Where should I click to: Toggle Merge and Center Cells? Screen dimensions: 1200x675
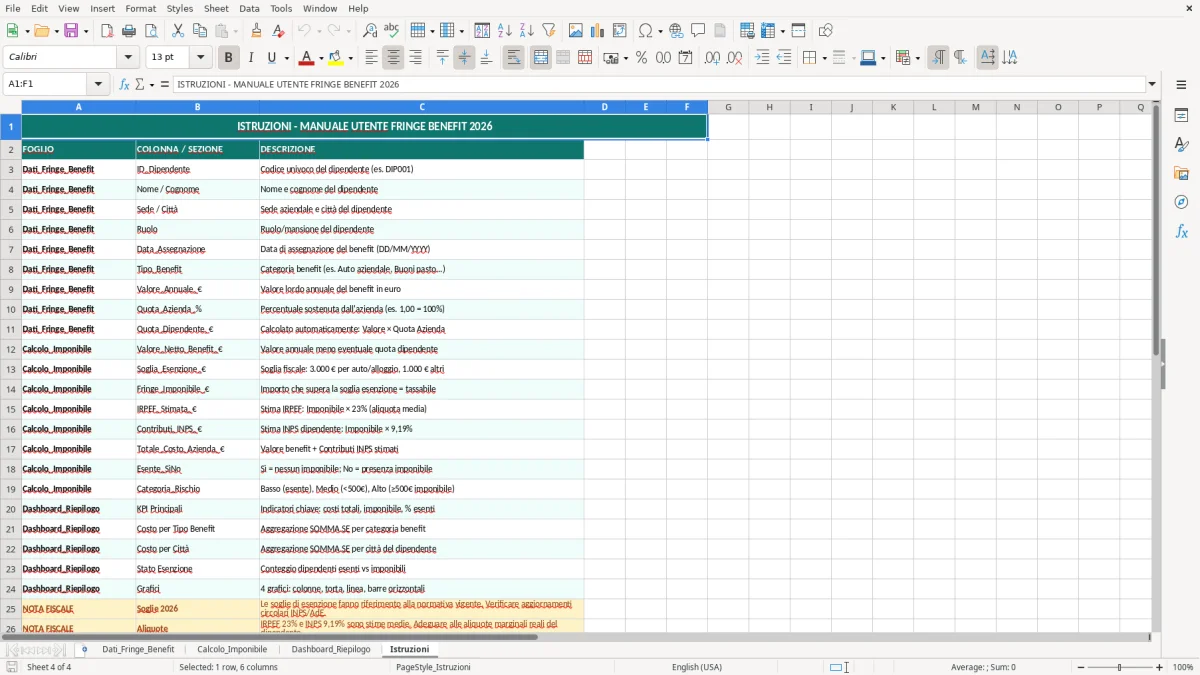[540, 58]
